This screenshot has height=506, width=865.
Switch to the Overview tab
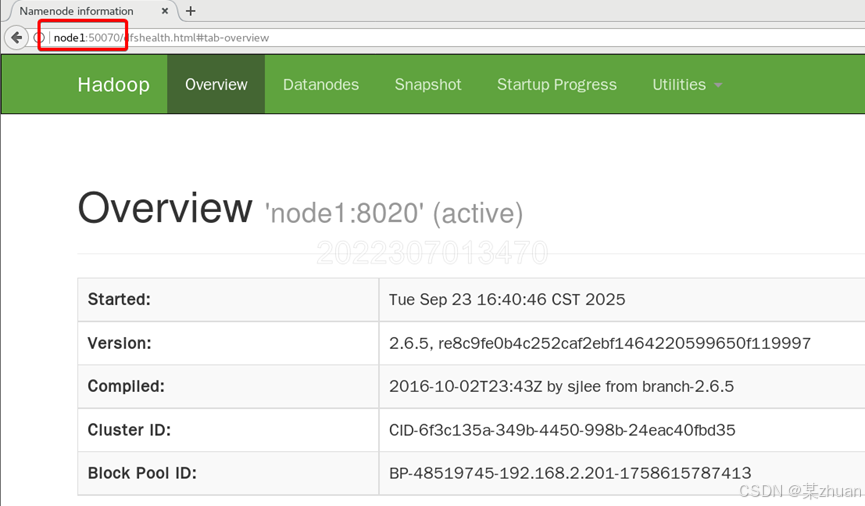[216, 84]
